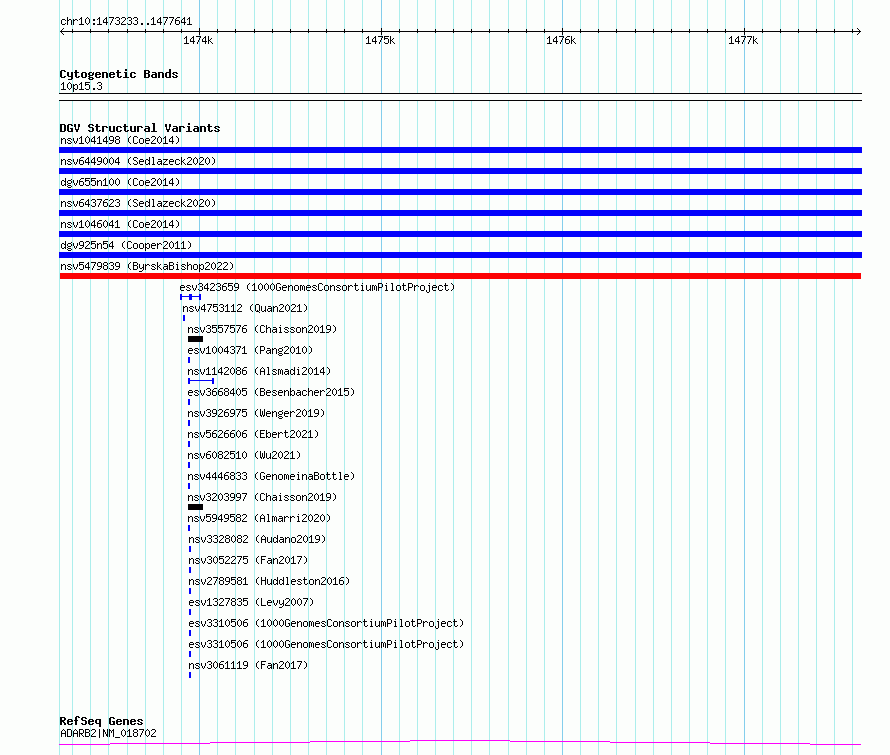The image size is (890, 755).
Task: Click the 1476k ruler tick label
Action: click(561, 40)
